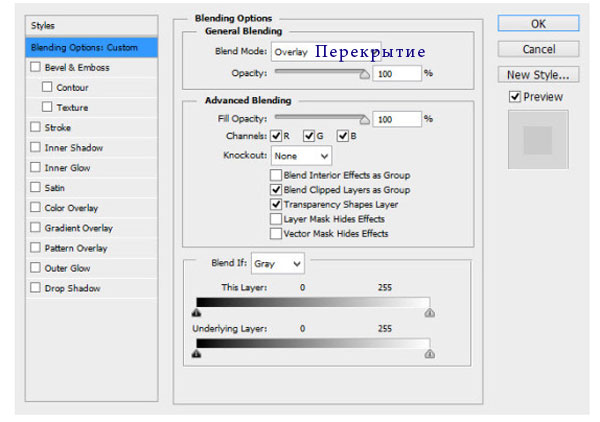Enable Vector Mask Hides Effects

276,233
